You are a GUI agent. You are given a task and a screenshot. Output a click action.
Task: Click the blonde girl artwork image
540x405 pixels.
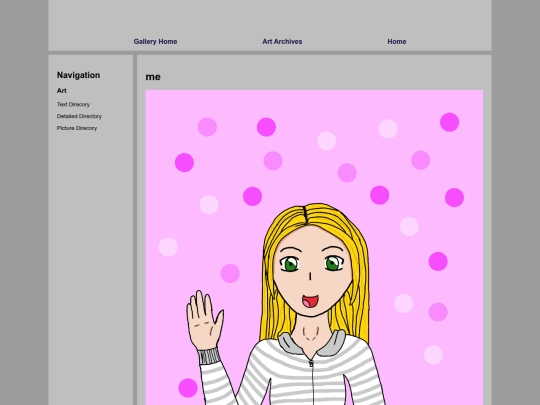[x=314, y=247]
